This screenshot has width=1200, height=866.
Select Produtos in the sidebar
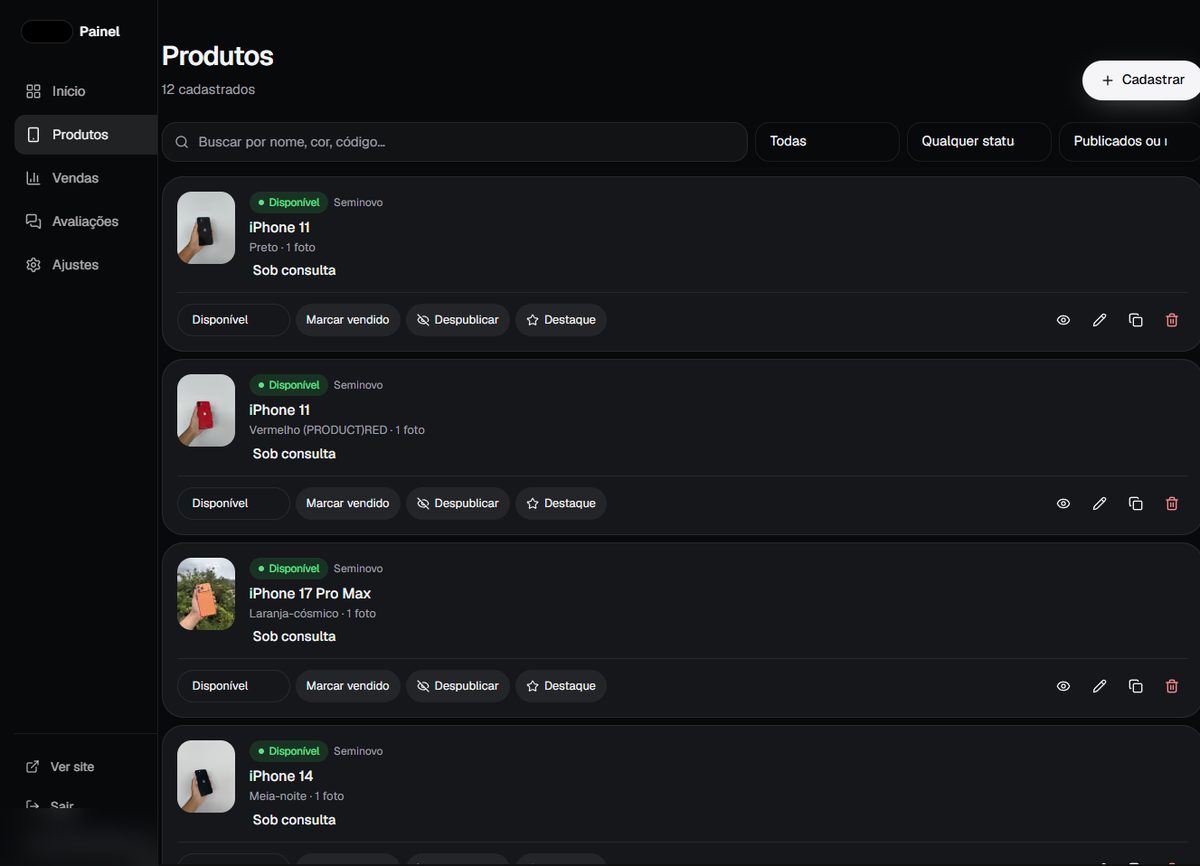(85, 135)
